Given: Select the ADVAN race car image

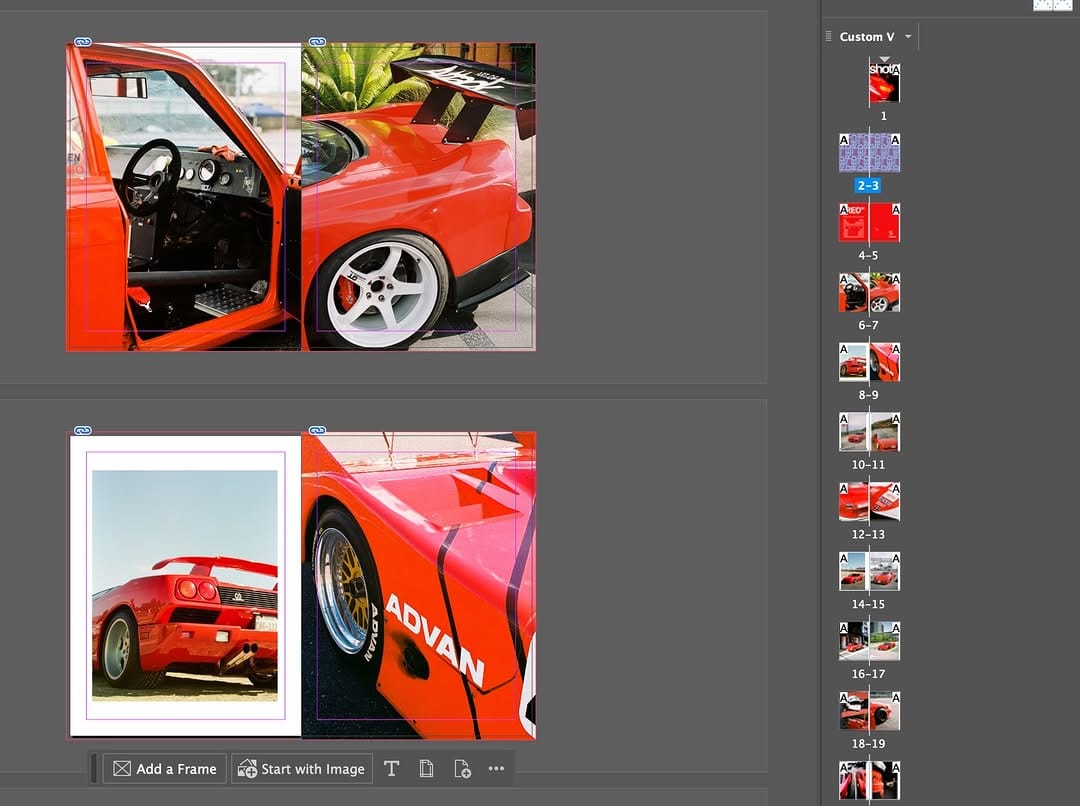Looking at the screenshot, I should point(419,586).
